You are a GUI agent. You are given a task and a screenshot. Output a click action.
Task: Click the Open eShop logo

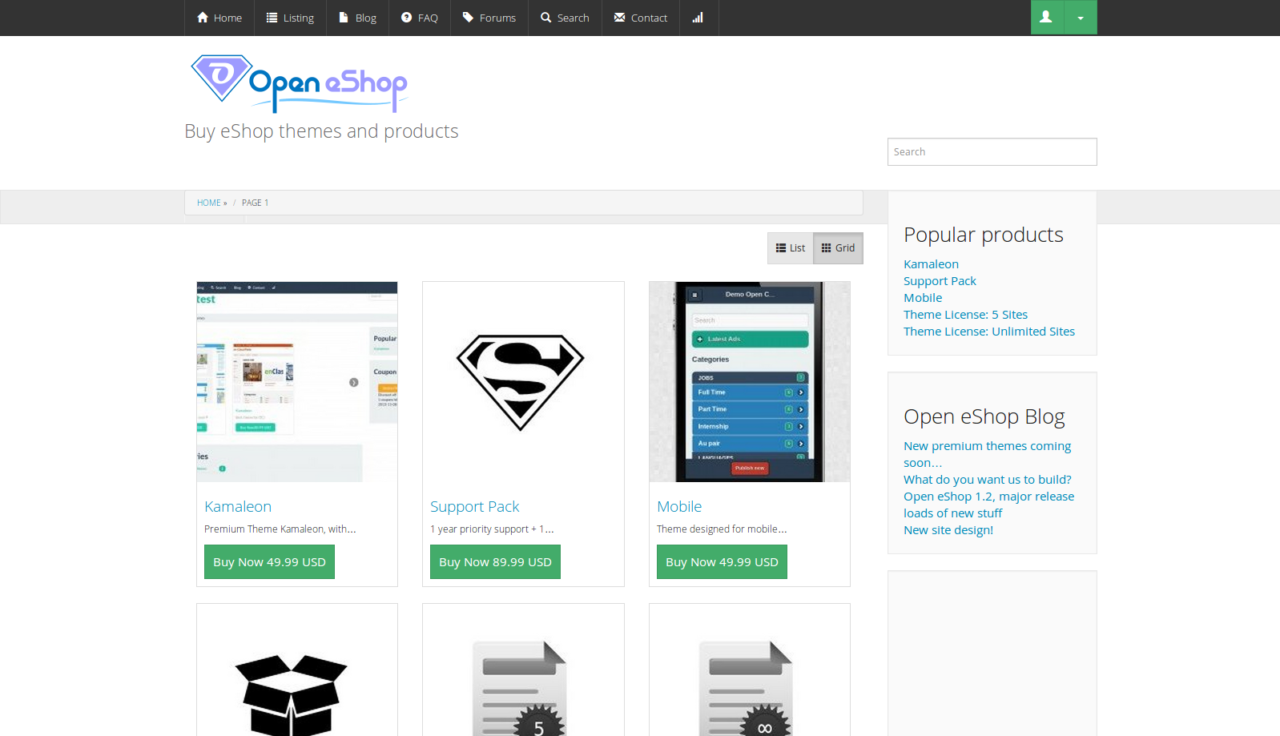(298, 82)
